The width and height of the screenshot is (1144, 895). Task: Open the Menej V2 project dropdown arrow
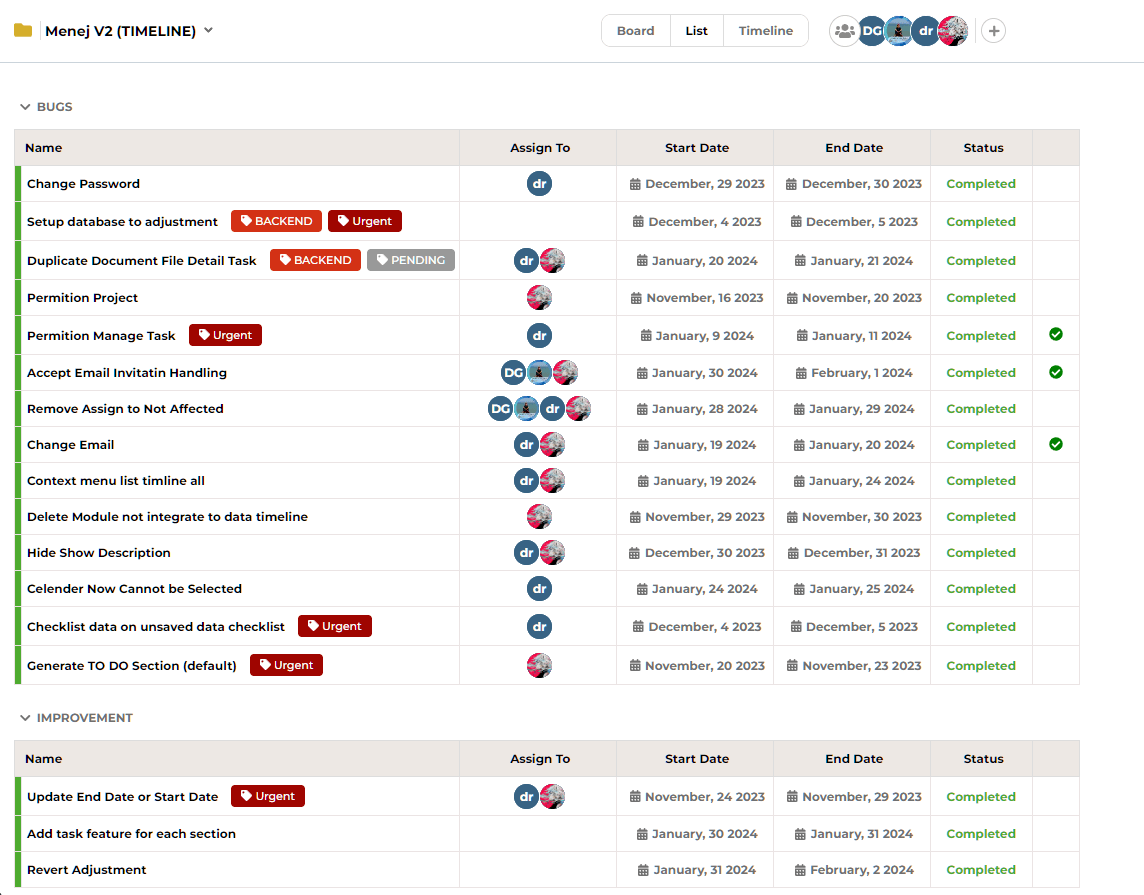[209, 31]
